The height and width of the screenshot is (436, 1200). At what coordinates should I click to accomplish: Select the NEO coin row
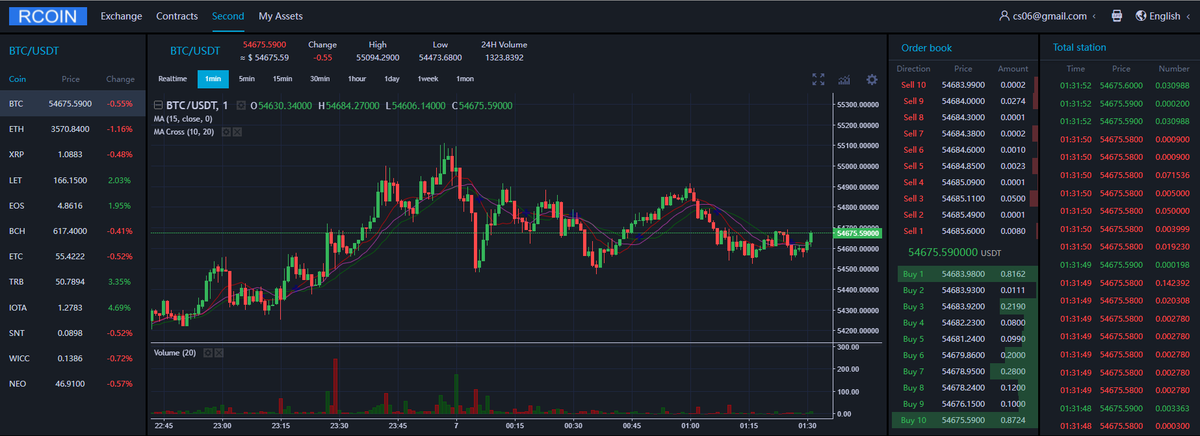pos(73,384)
